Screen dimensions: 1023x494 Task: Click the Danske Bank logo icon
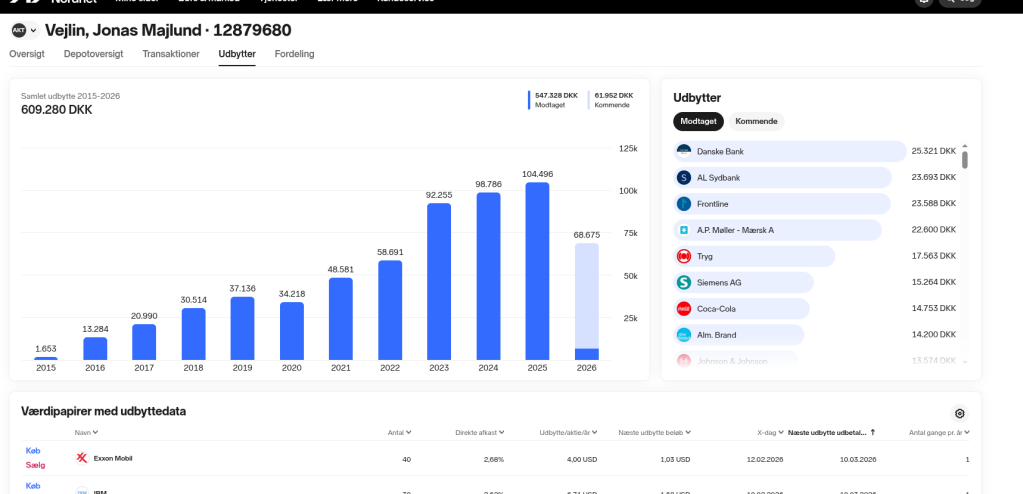pyautogui.click(x=684, y=151)
